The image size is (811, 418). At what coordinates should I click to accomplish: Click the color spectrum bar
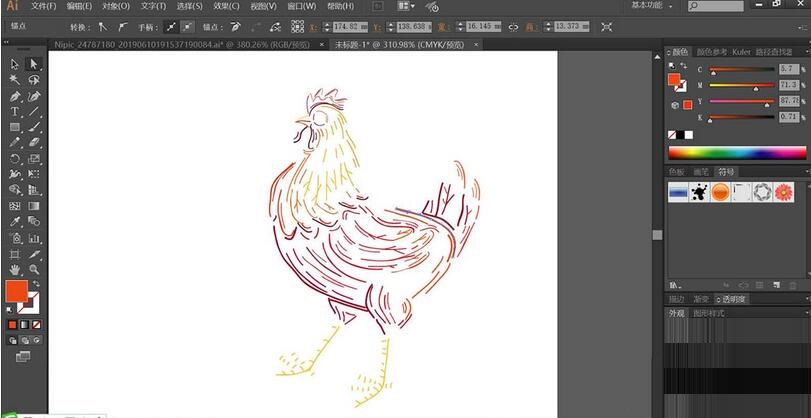737,152
